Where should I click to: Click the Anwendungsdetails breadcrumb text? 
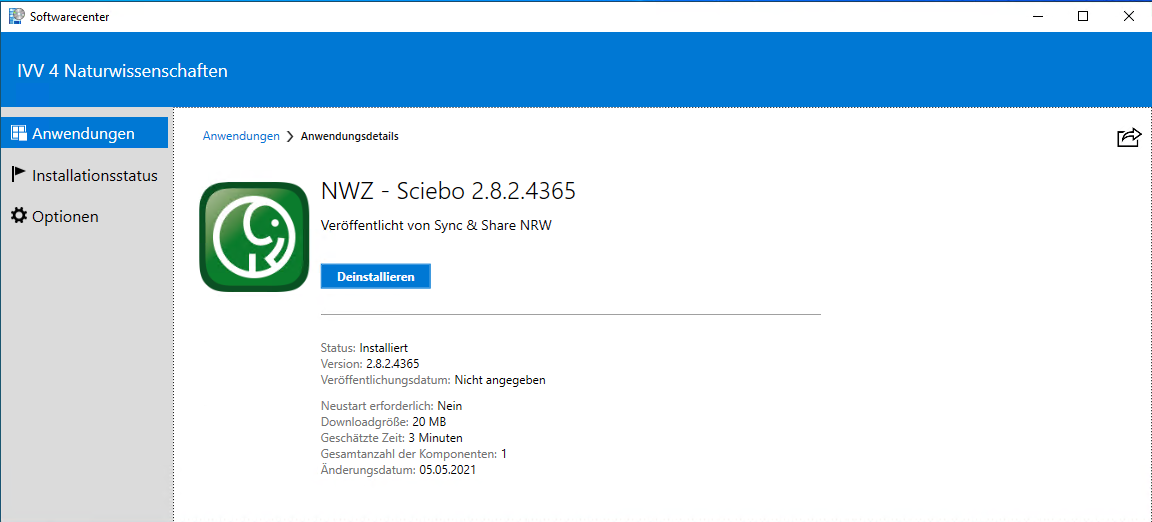[x=349, y=137]
